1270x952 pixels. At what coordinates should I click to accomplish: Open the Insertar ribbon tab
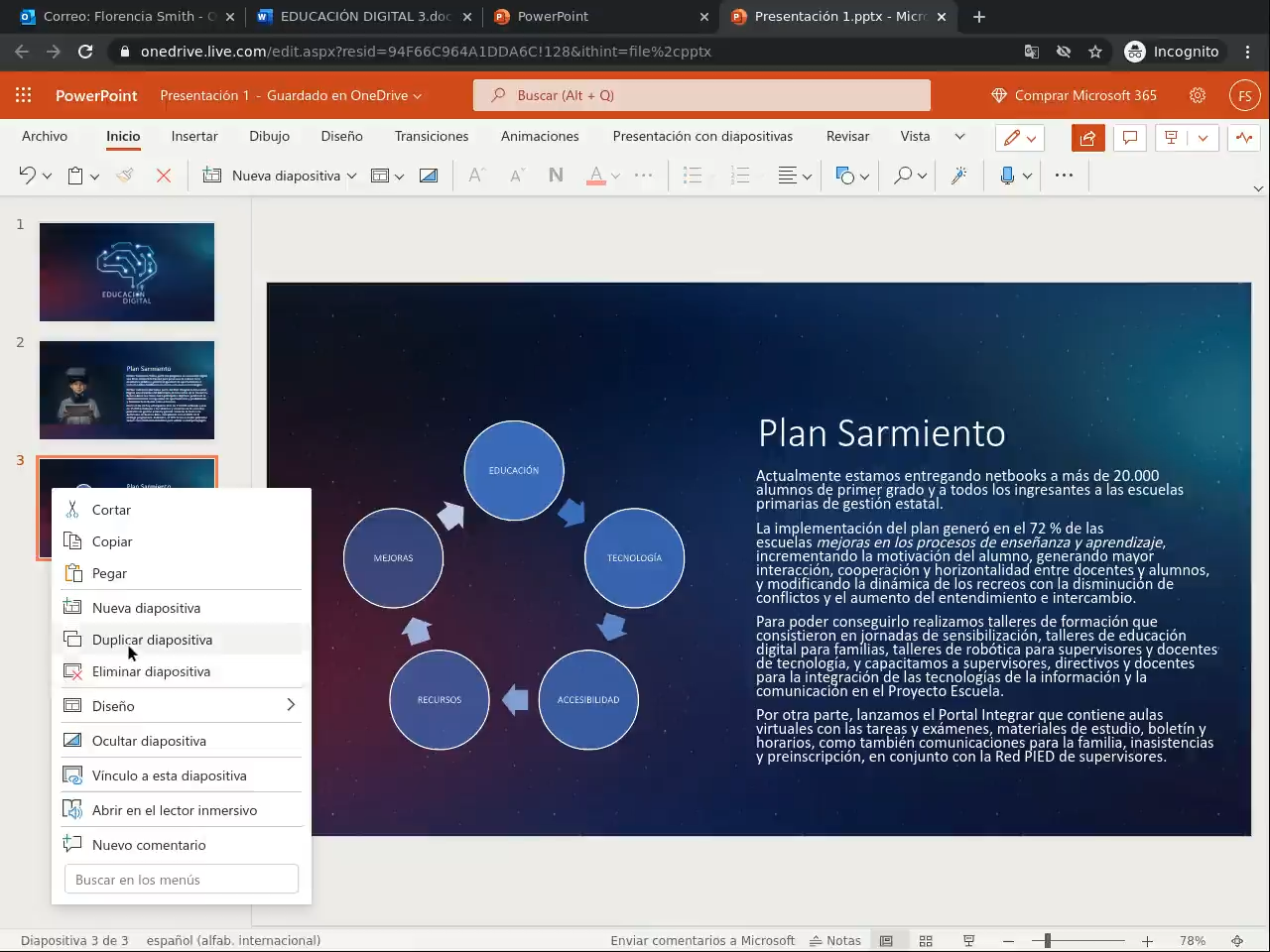(194, 136)
